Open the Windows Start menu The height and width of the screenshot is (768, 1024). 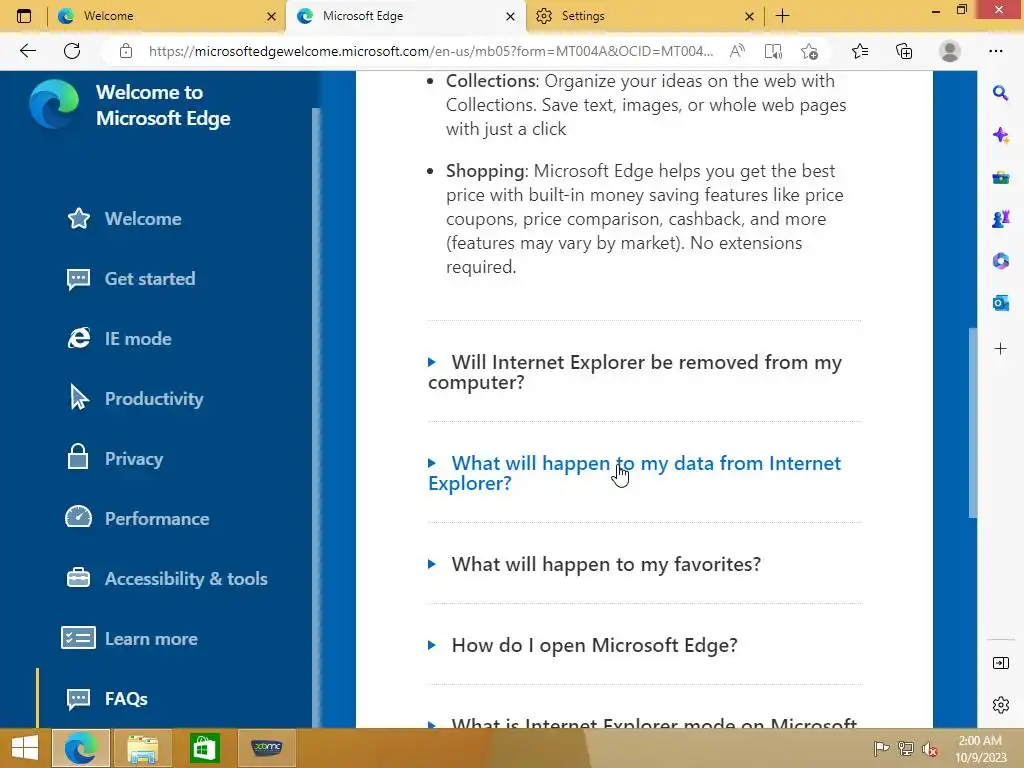[25, 748]
